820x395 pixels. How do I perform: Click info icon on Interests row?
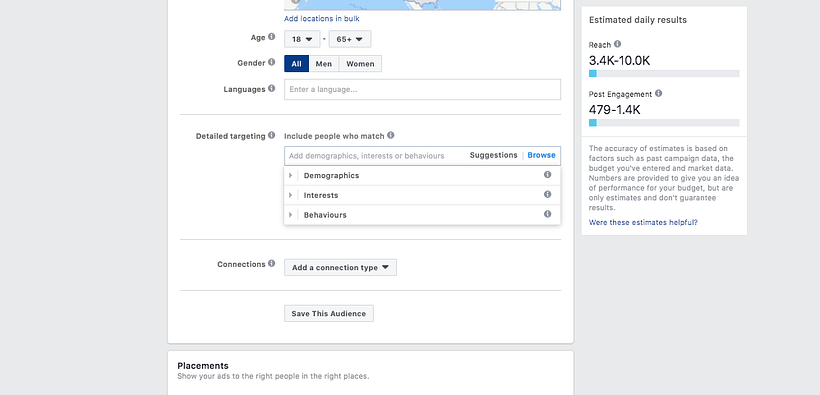point(548,194)
